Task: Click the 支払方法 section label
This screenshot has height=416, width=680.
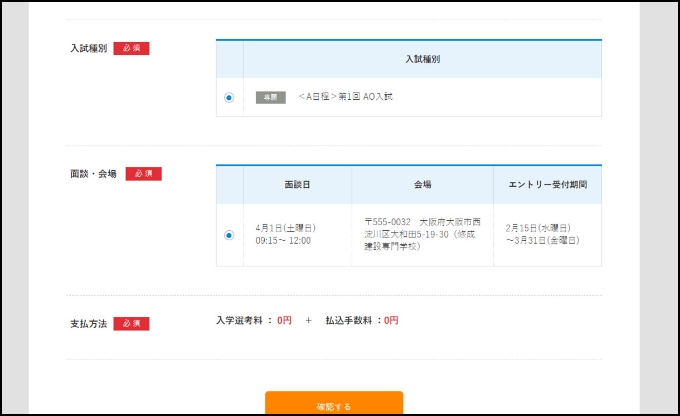Action: click(88, 324)
